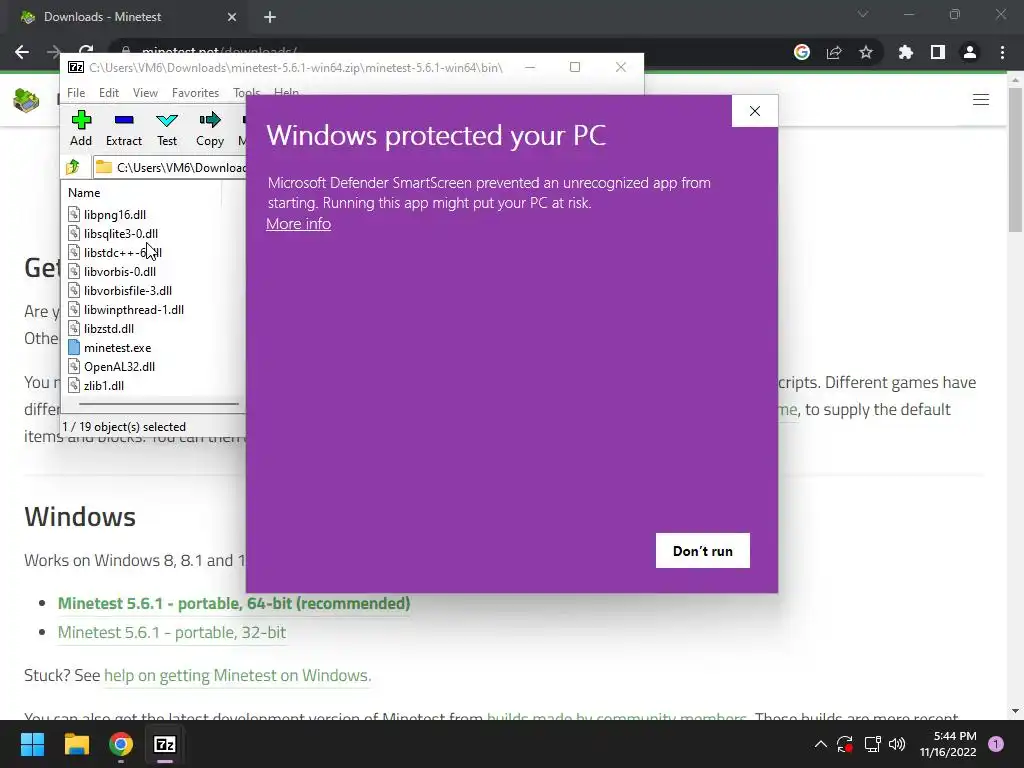
Task: Open Minetest 5.6.1 portable 32-bit link
Action: tap(172, 632)
